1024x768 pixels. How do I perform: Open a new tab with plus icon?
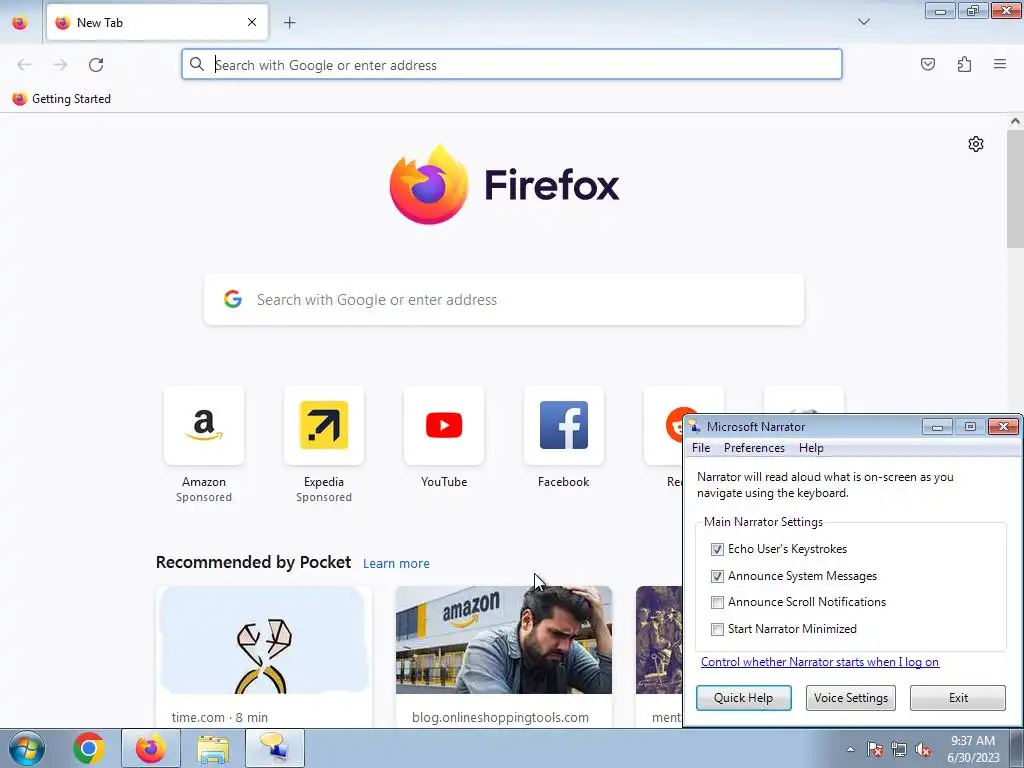click(x=289, y=23)
